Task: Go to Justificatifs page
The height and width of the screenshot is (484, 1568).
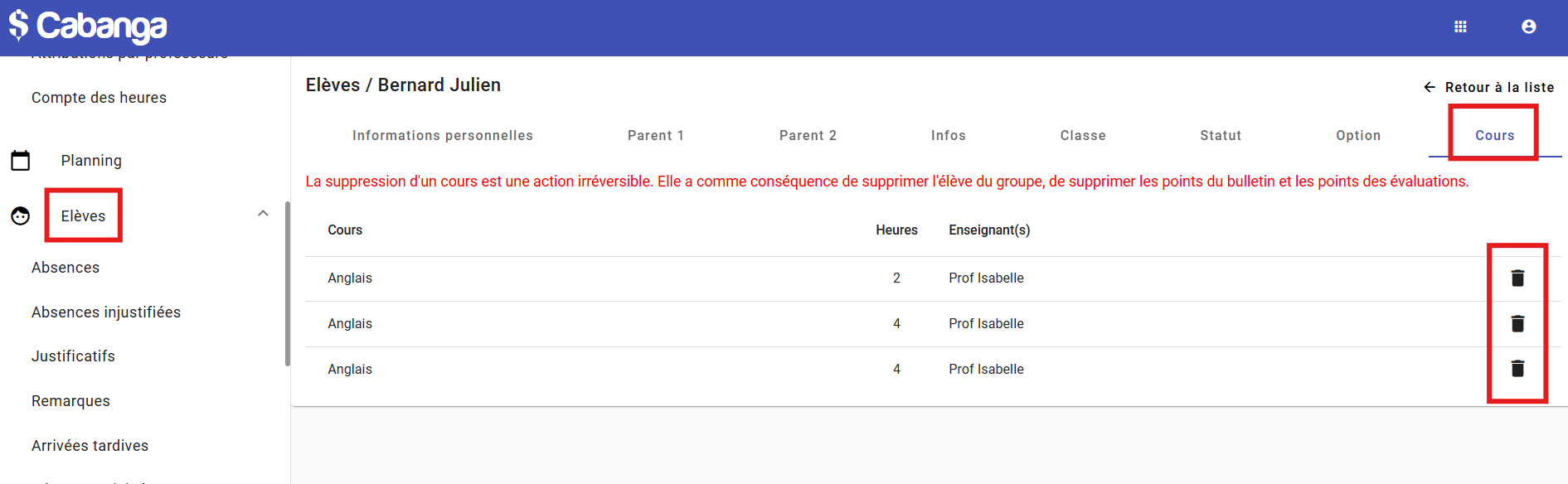Action: [73, 356]
